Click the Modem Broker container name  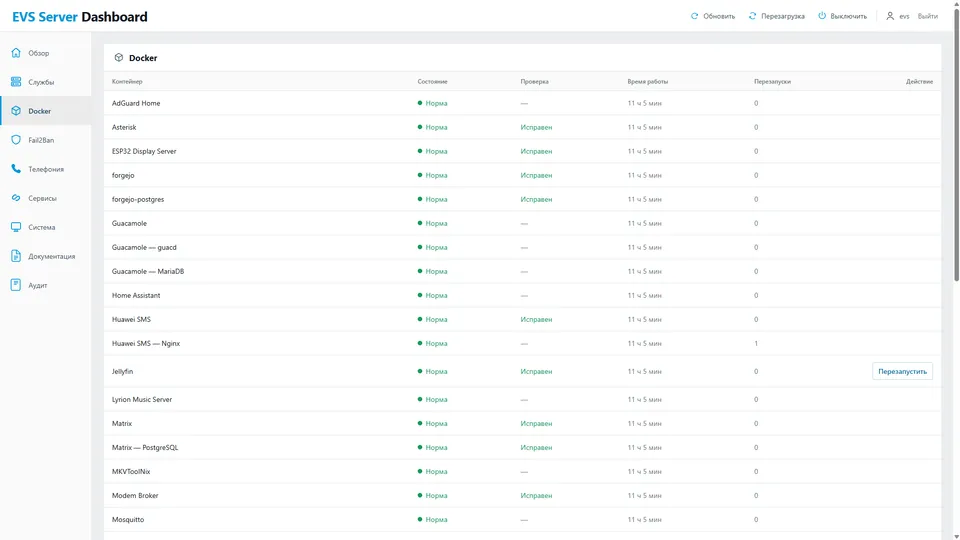point(135,495)
